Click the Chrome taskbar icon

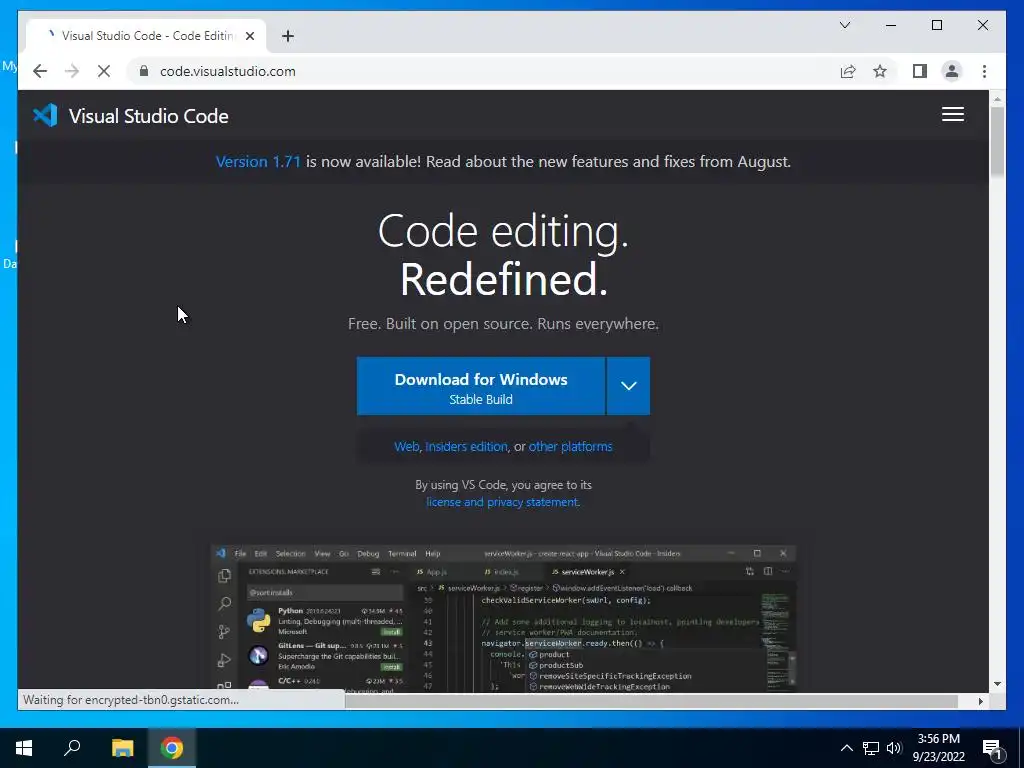[x=172, y=748]
